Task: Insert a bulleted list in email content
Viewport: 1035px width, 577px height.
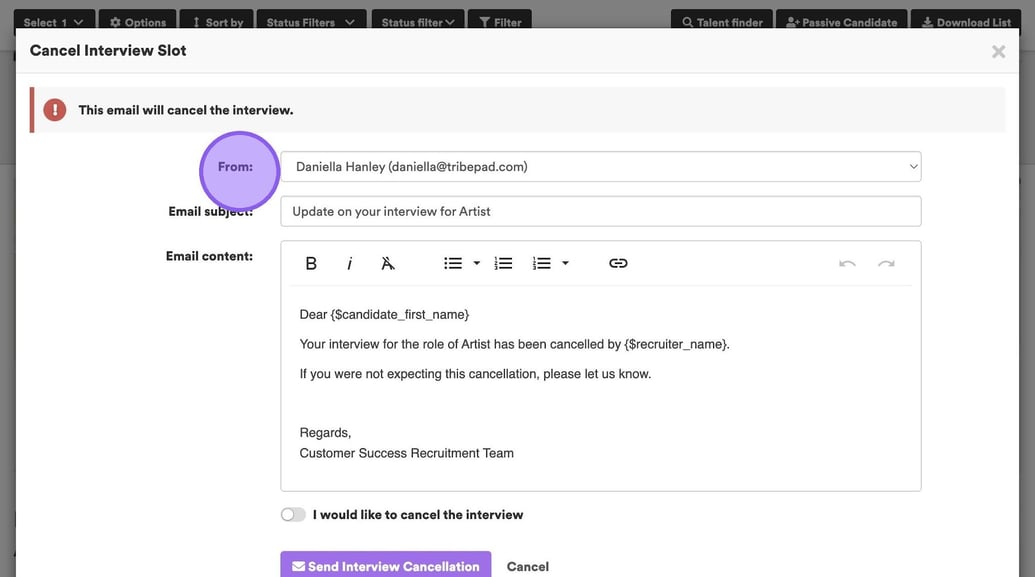Action: point(453,263)
